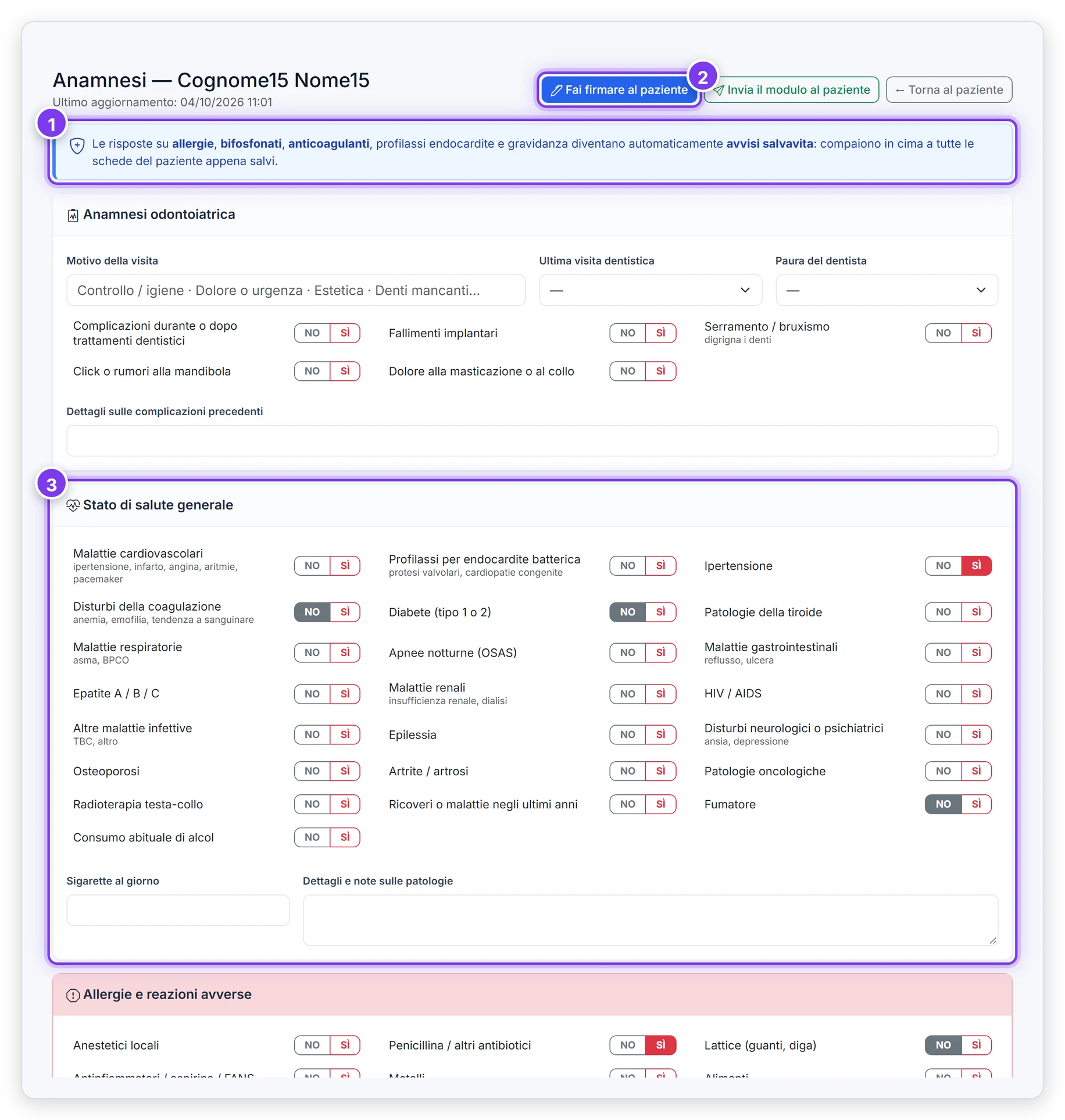
Task: Set Dolore alla masticazione o al collo to NO
Action: point(627,370)
